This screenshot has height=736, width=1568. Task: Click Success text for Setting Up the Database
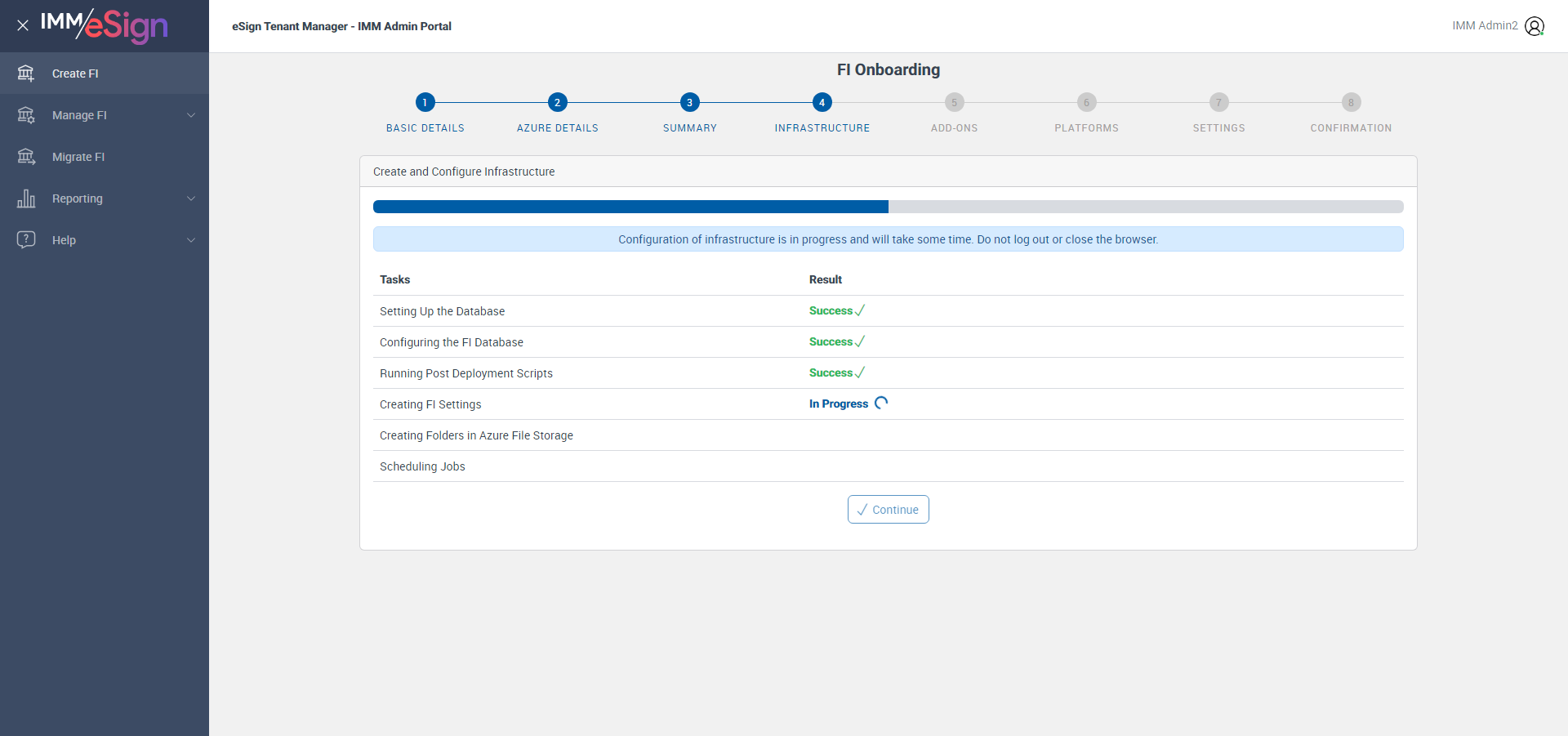click(x=831, y=310)
